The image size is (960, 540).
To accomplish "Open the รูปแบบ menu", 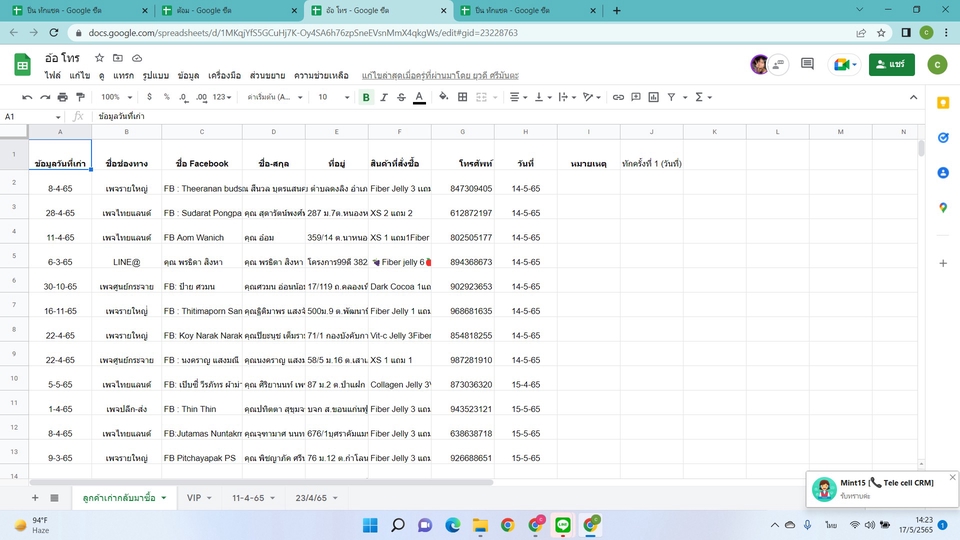I will [156, 75].
